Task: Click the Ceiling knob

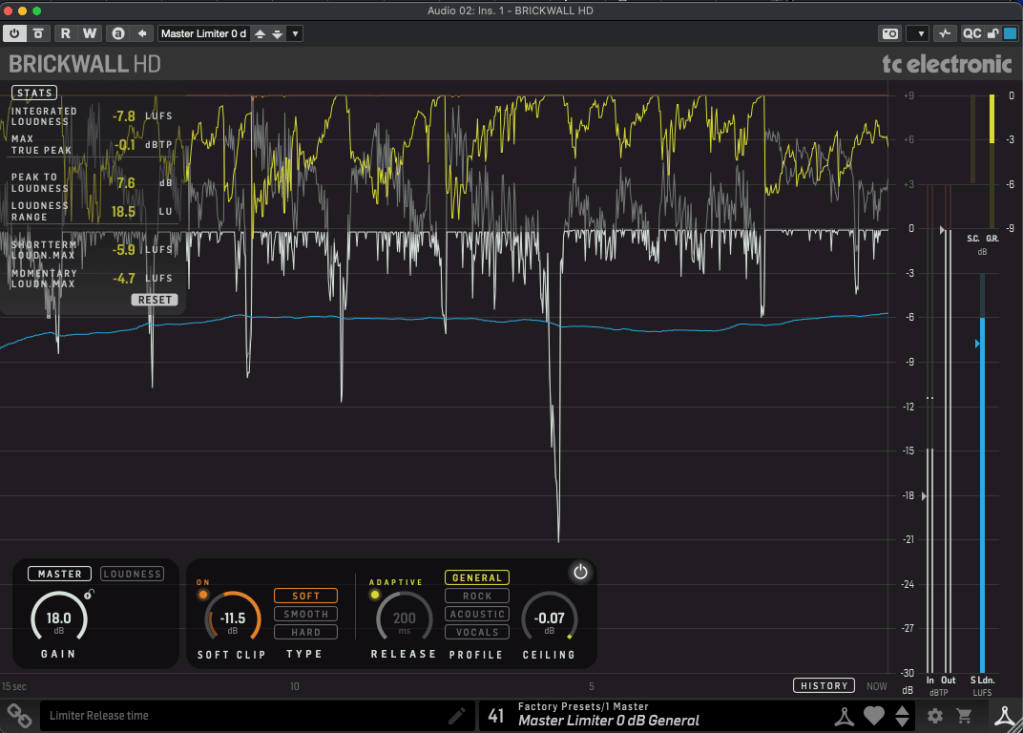Action: pos(549,619)
